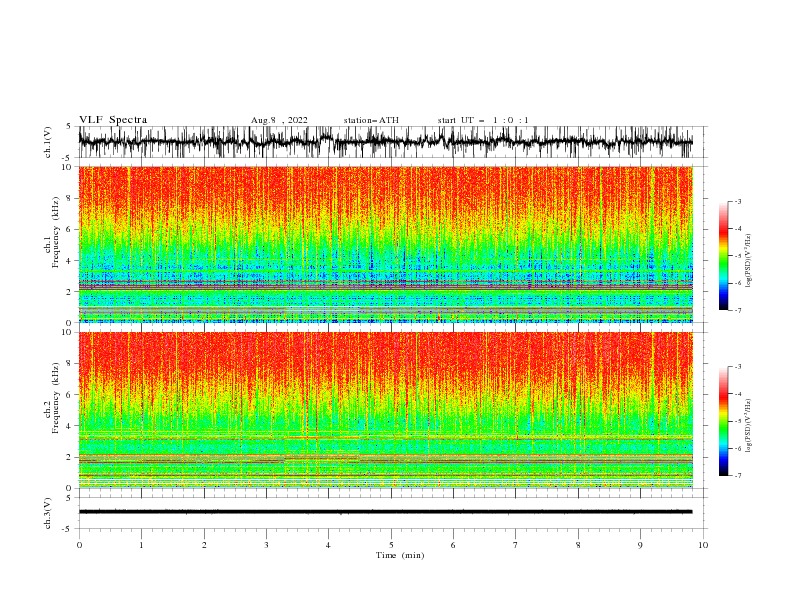
Task: Click the "6" kHz tick of ch.2 frequency axis
Action: point(69,395)
